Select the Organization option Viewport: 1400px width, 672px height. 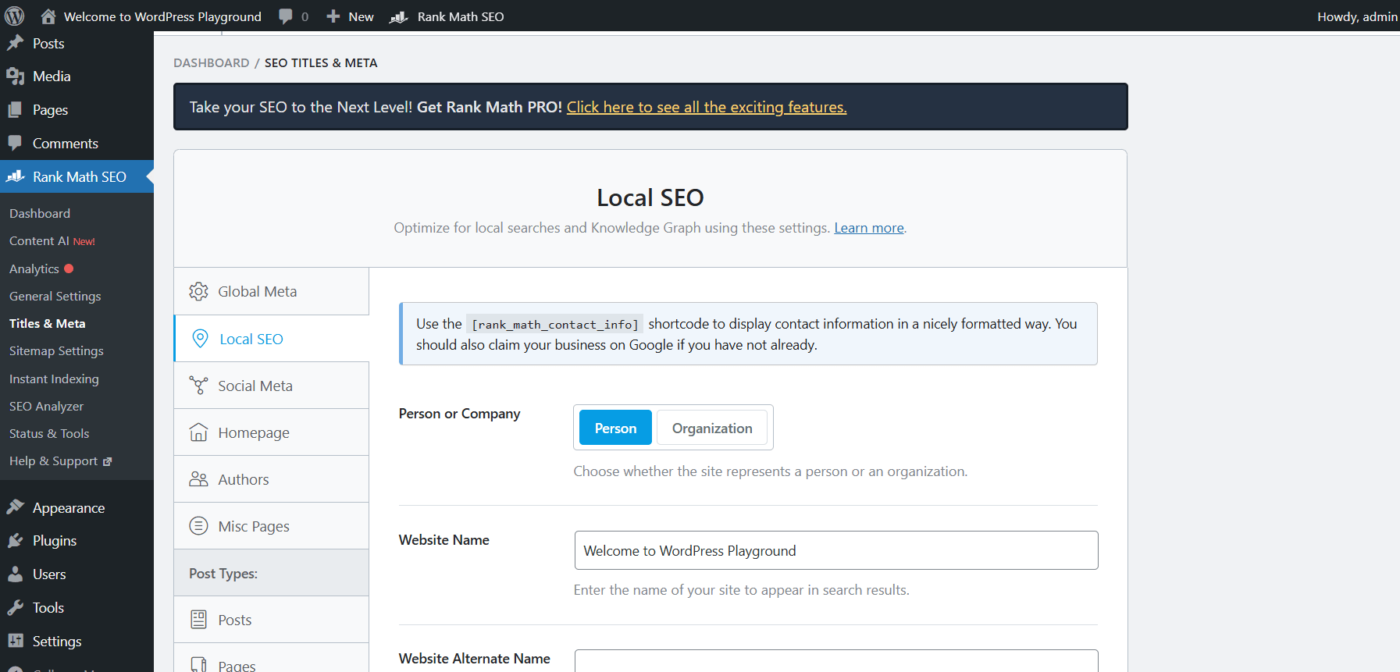click(x=712, y=428)
